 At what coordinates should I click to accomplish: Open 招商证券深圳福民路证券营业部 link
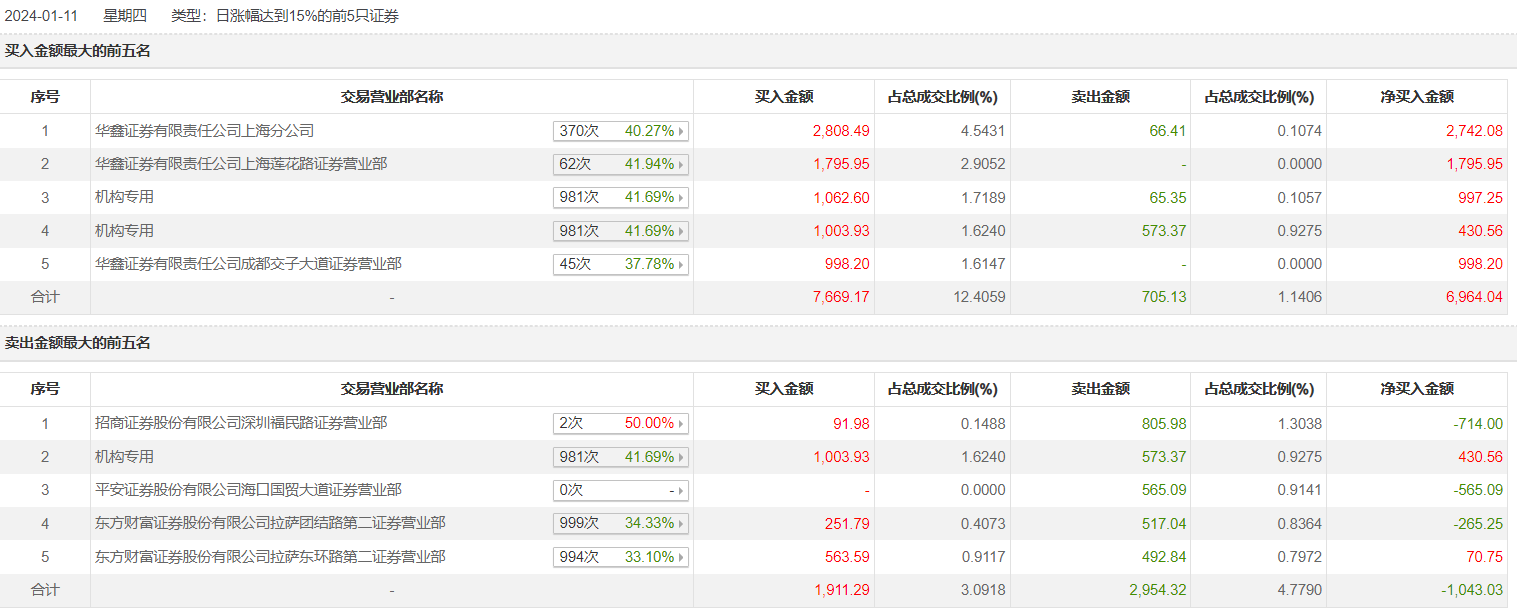point(241,423)
